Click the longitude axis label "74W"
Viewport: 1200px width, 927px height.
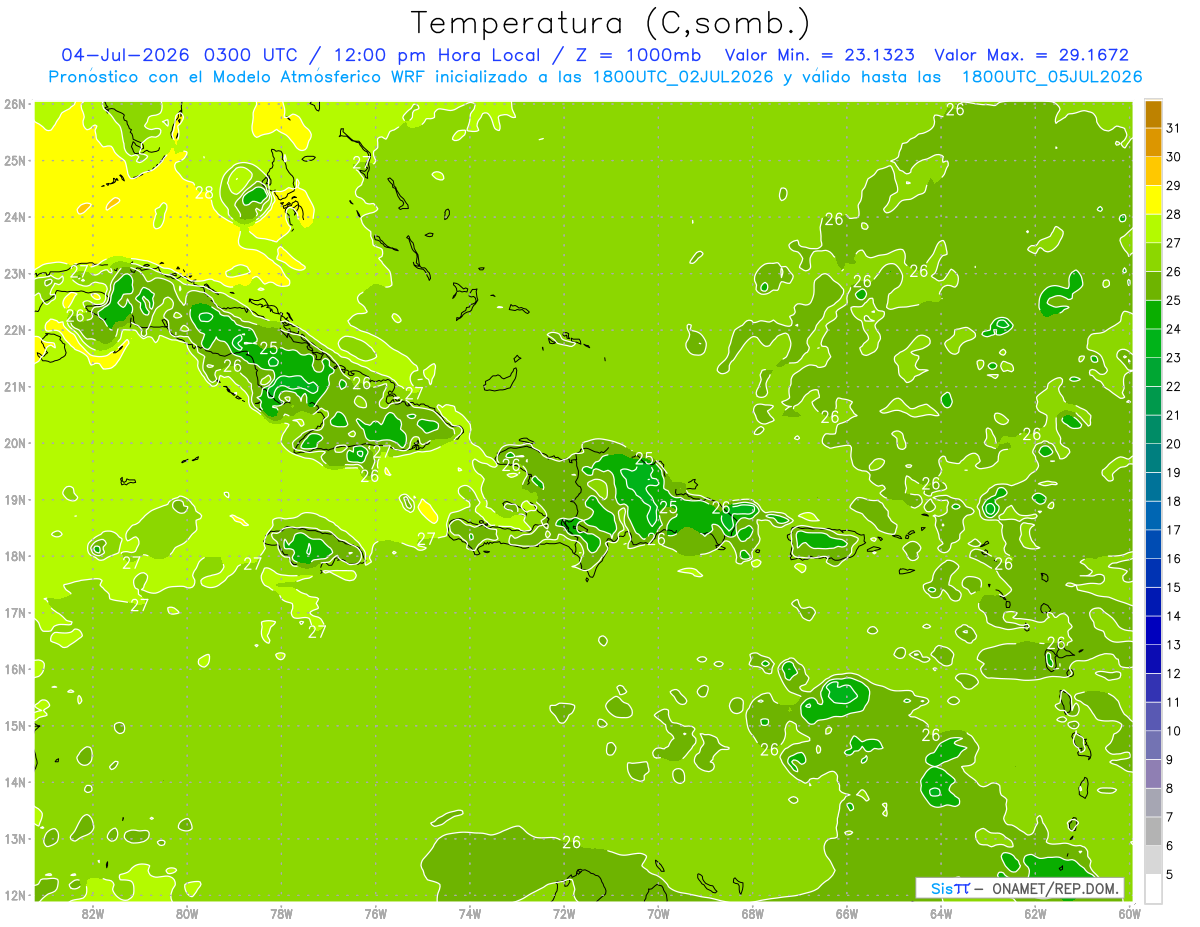tap(470, 912)
